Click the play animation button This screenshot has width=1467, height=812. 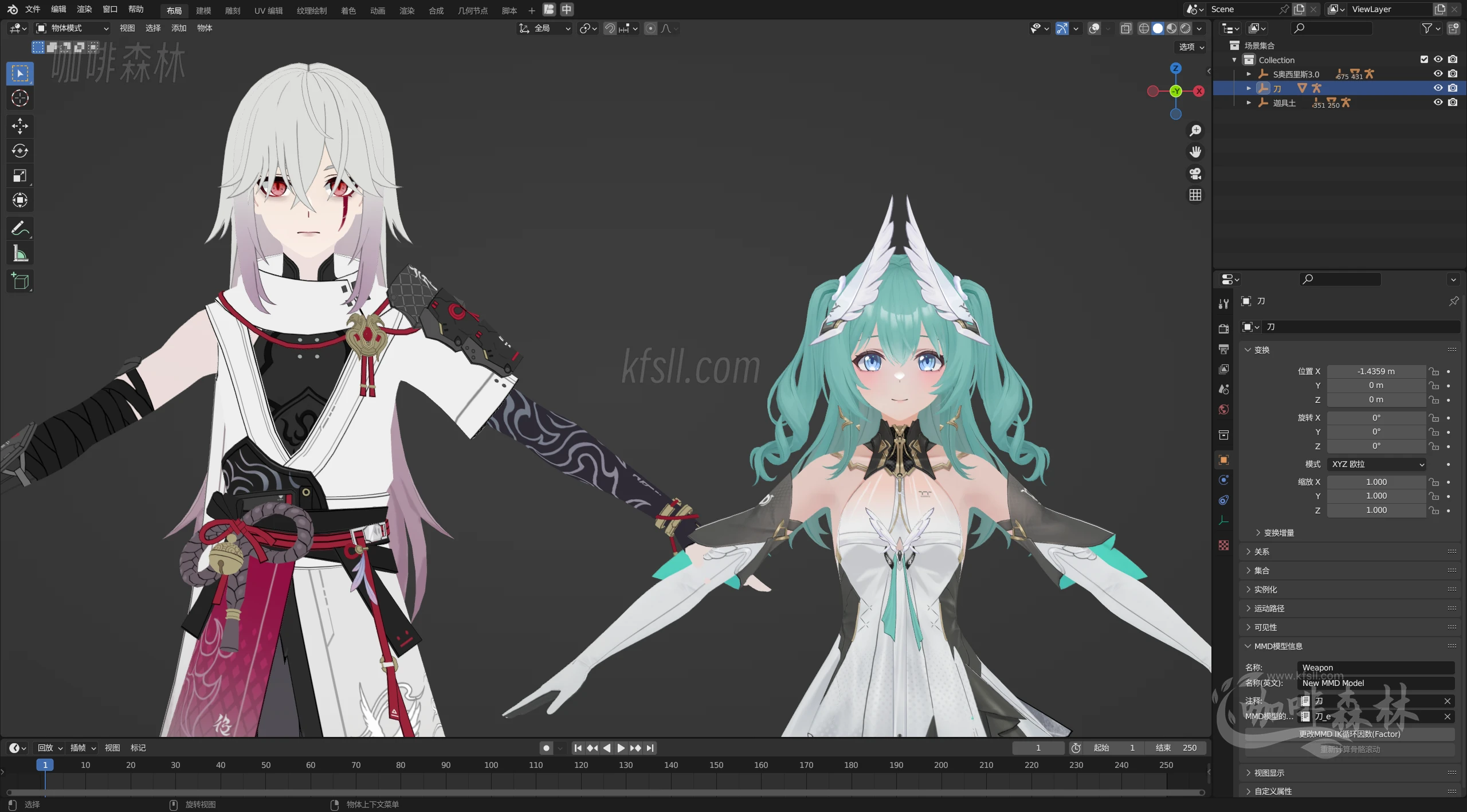click(621, 748)
